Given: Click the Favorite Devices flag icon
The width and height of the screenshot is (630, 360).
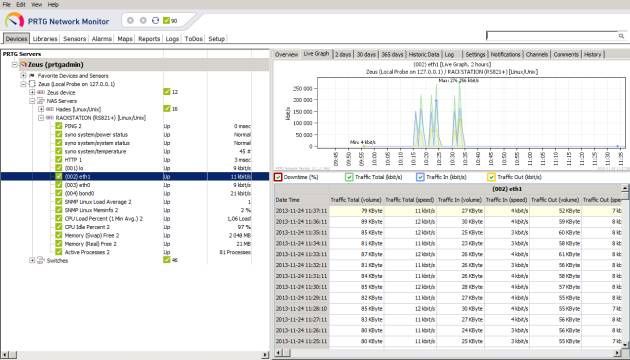Looking at the screenshot, I should (x=32, y=76).
